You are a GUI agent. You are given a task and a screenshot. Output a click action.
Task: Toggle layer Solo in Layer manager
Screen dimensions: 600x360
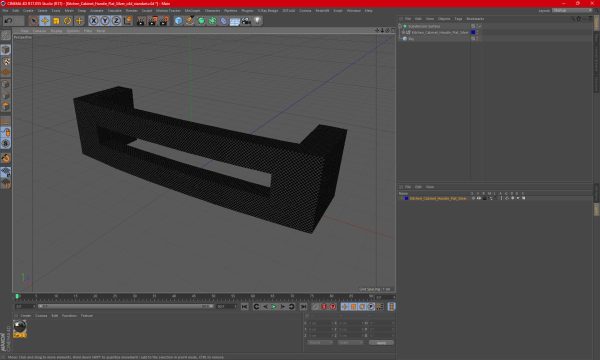(x=473, y=199)
